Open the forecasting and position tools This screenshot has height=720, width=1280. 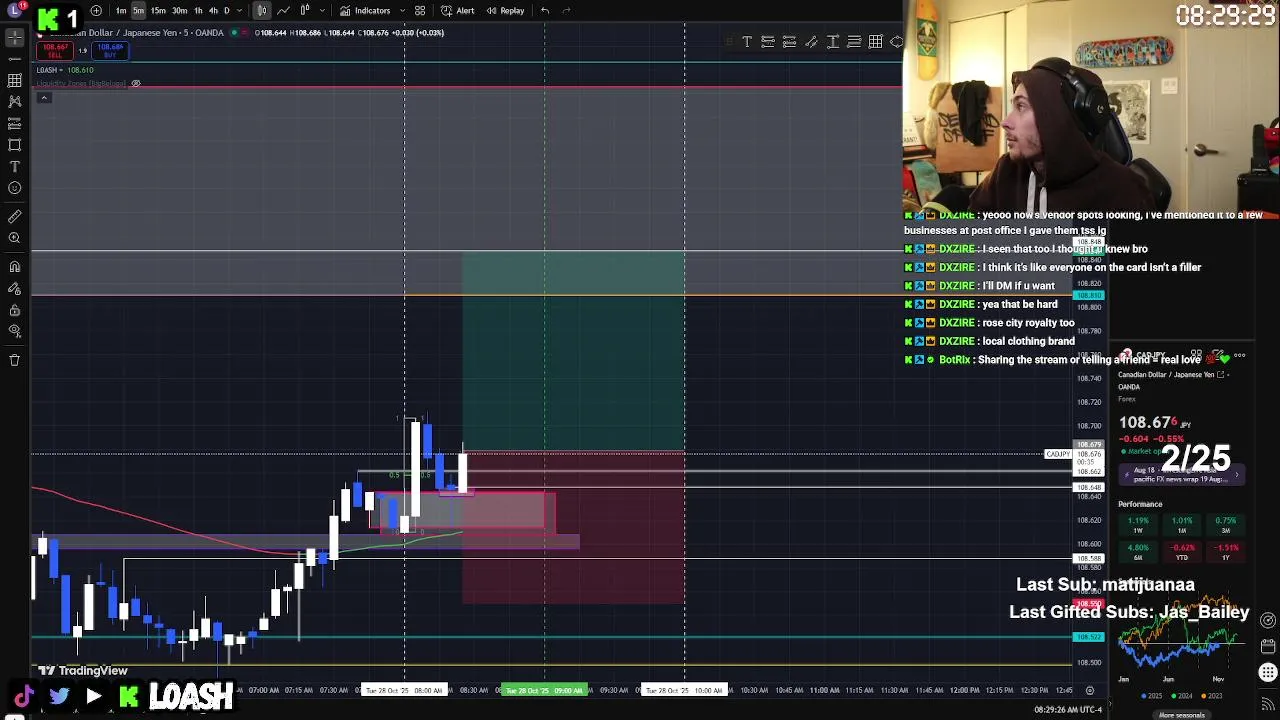[14, 123]
